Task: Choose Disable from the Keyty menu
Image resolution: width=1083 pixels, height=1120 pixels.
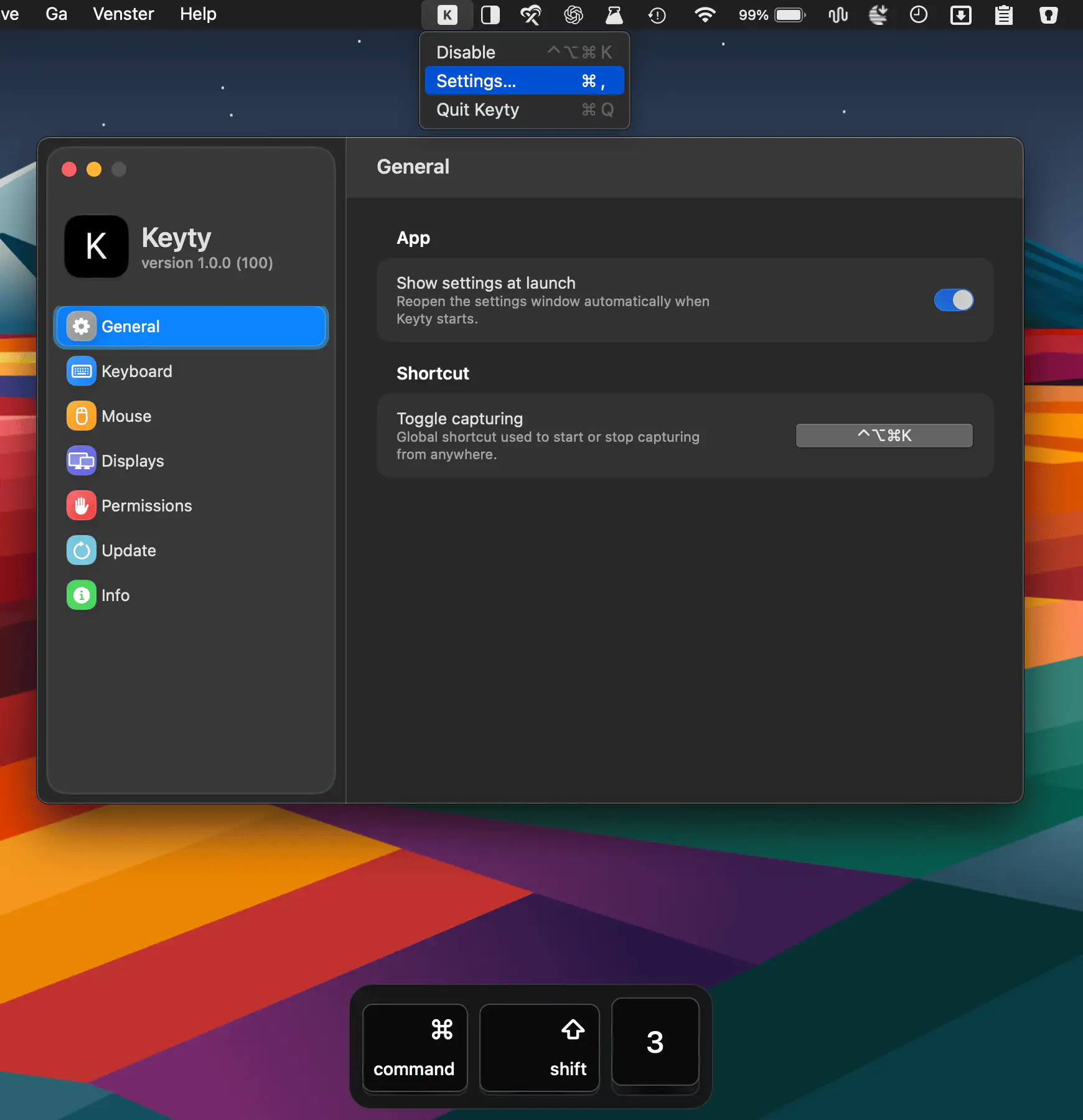Action: pos(525,52)
